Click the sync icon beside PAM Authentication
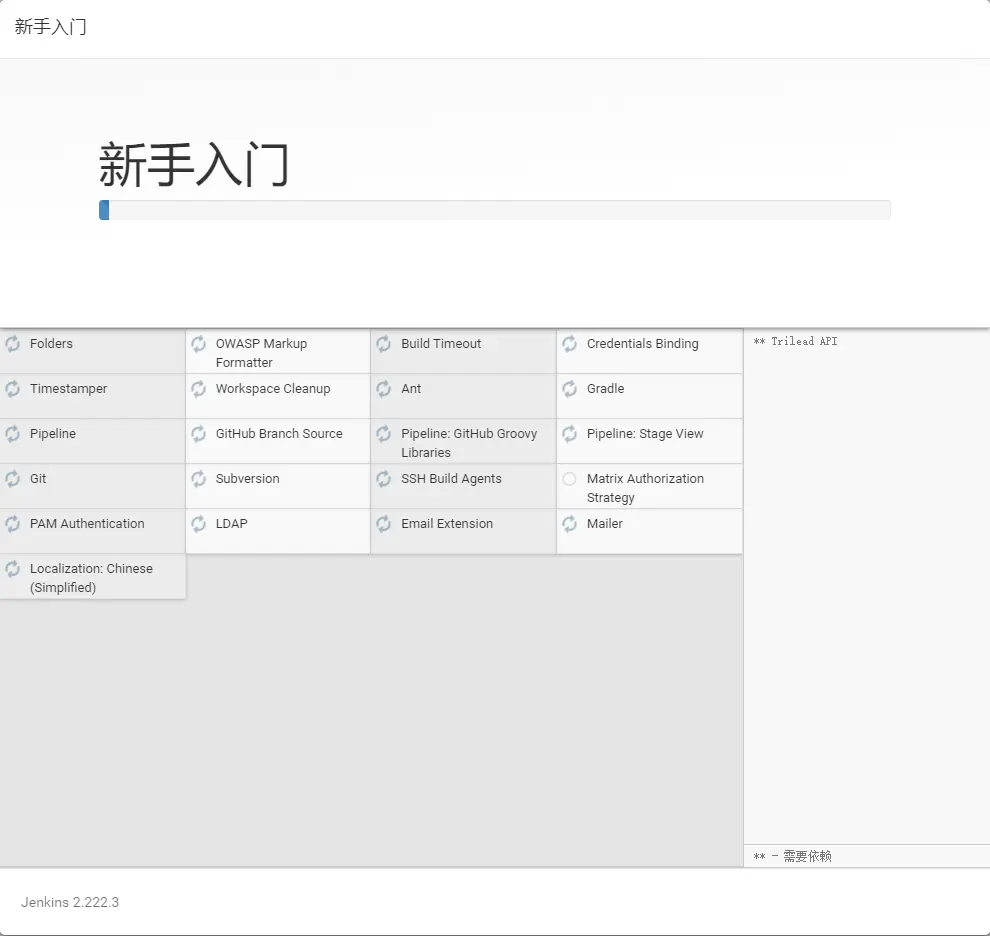This screenshot has width=990, height=936. [x=13, y=524]
